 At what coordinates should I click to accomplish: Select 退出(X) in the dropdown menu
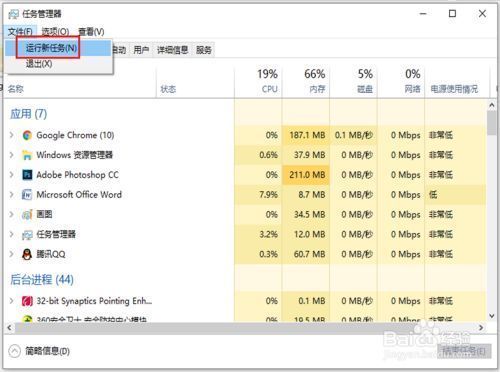pos(39,64)
